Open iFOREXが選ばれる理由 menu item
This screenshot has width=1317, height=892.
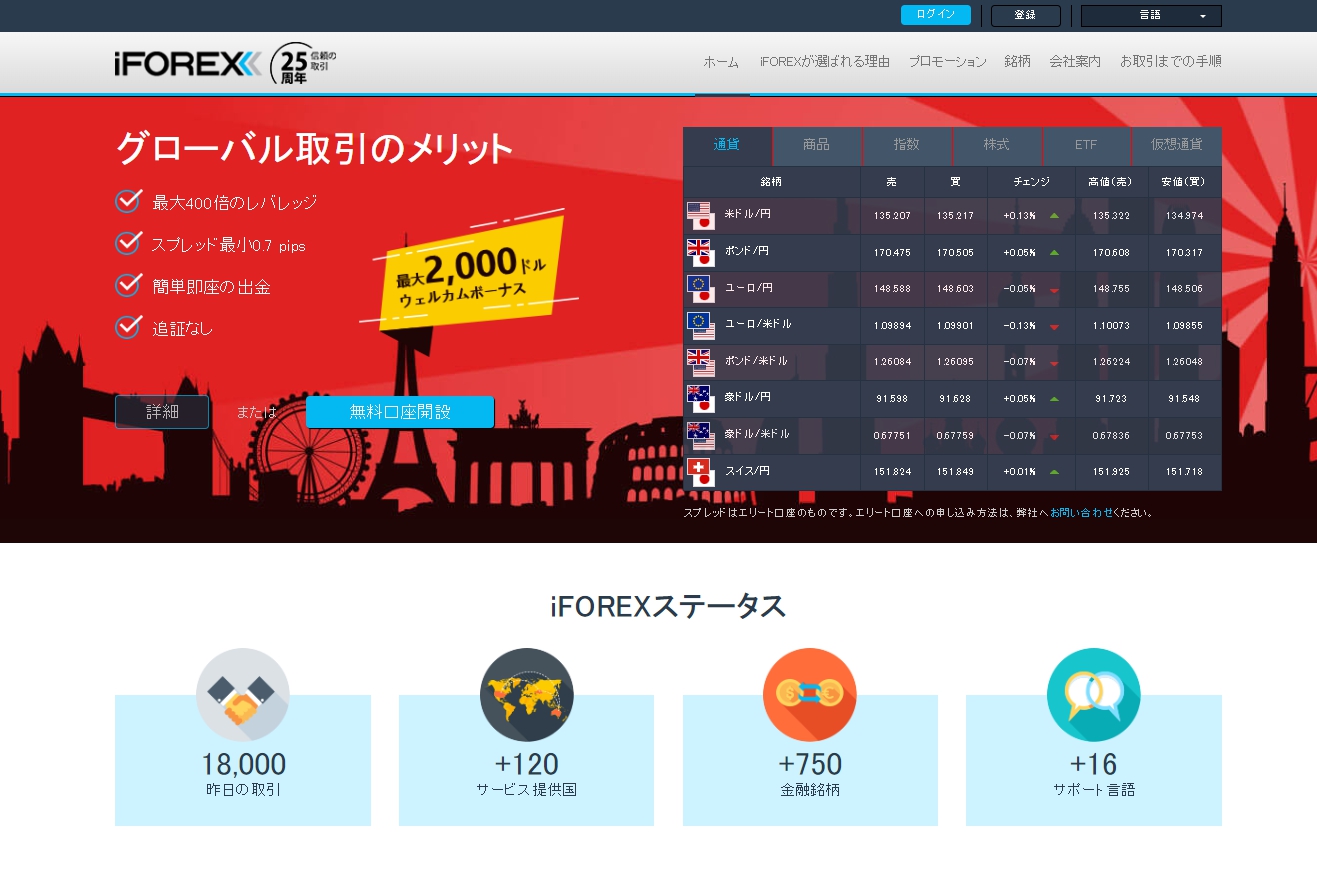pyautogui.click(x=824, y=62)
